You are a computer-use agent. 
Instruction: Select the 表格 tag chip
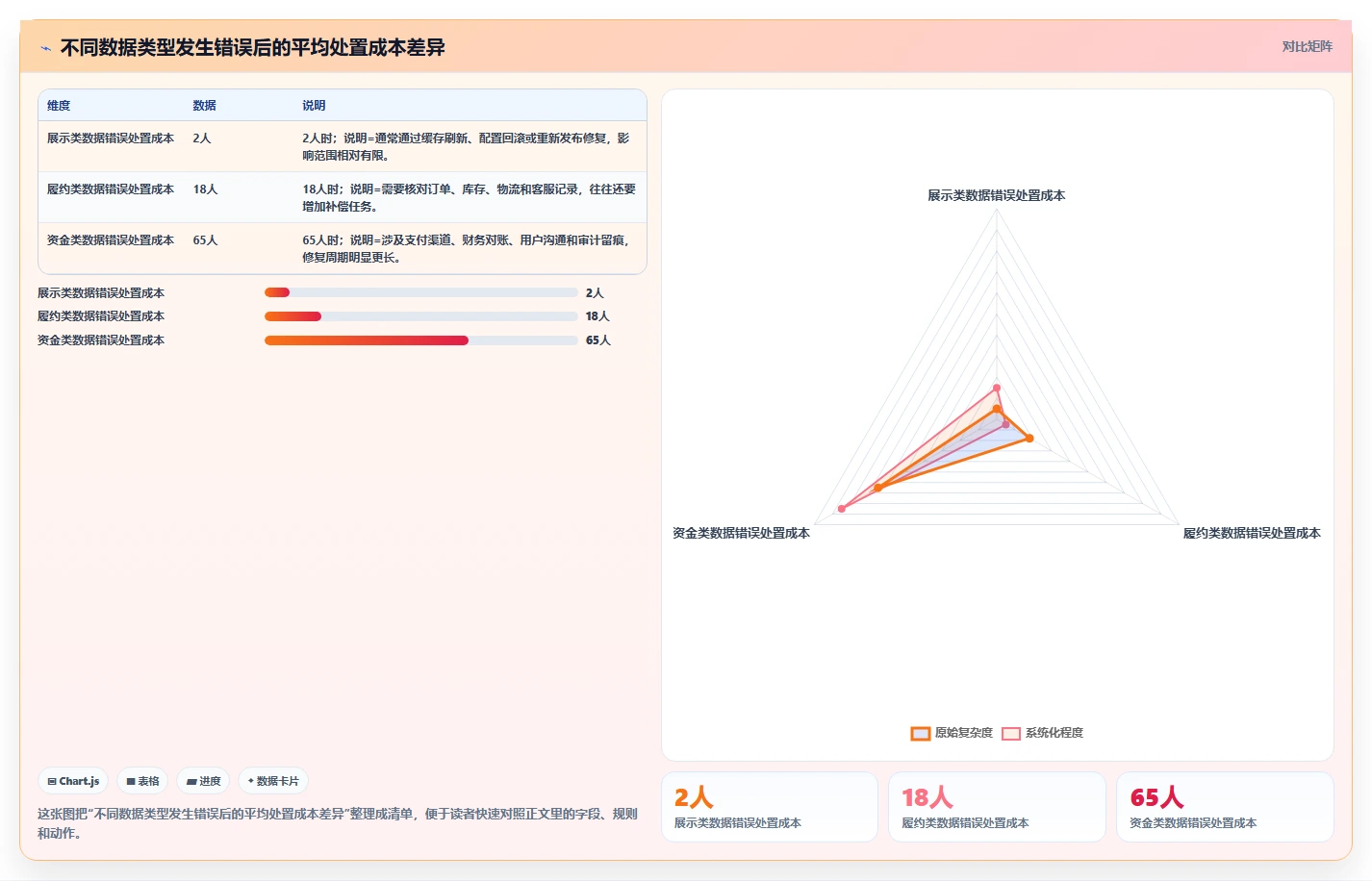click(142, 781)
